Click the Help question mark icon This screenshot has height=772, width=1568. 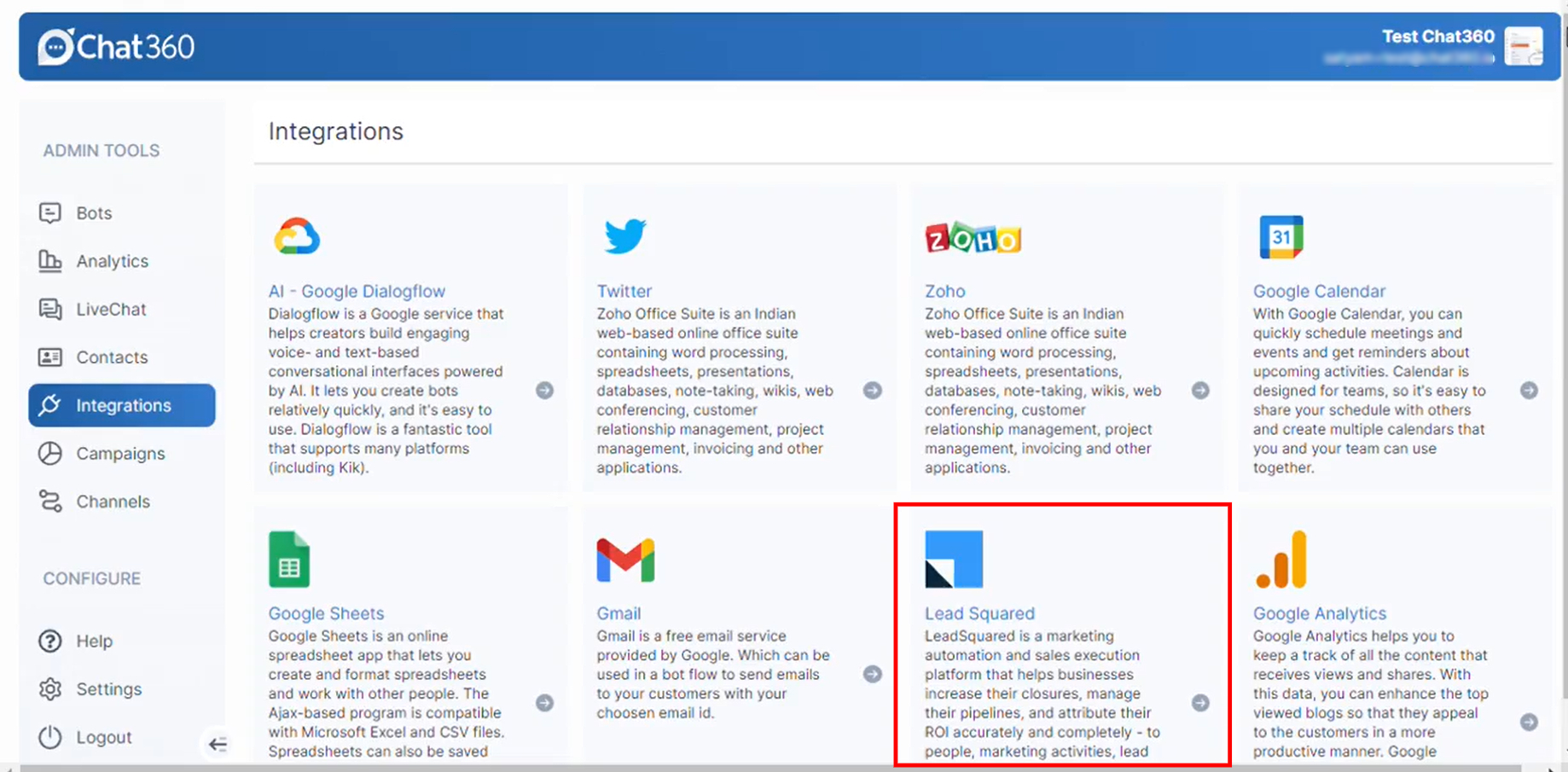[x=50, y=641]
